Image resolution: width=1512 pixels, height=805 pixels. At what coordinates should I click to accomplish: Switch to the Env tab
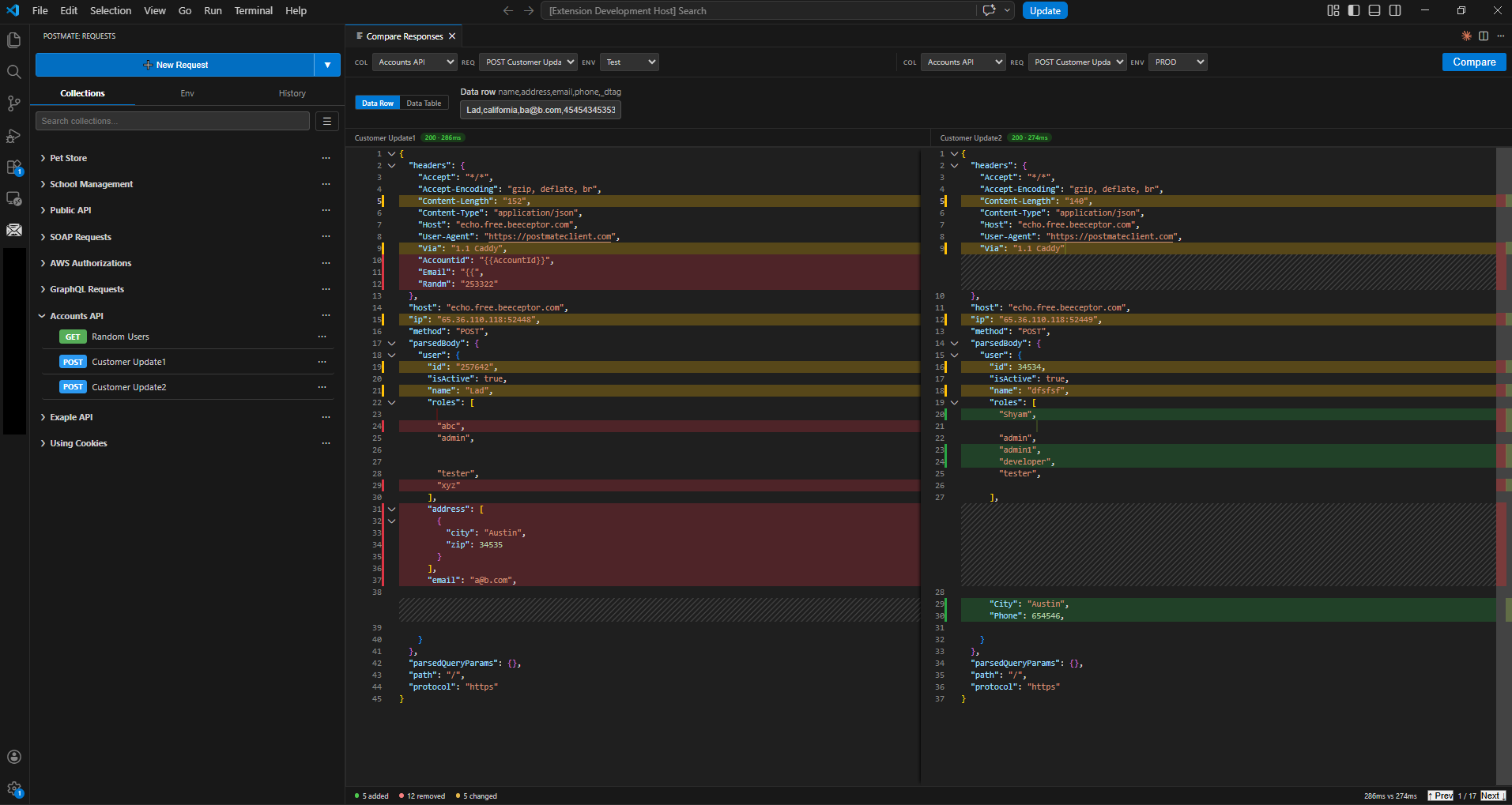[187, 93]
